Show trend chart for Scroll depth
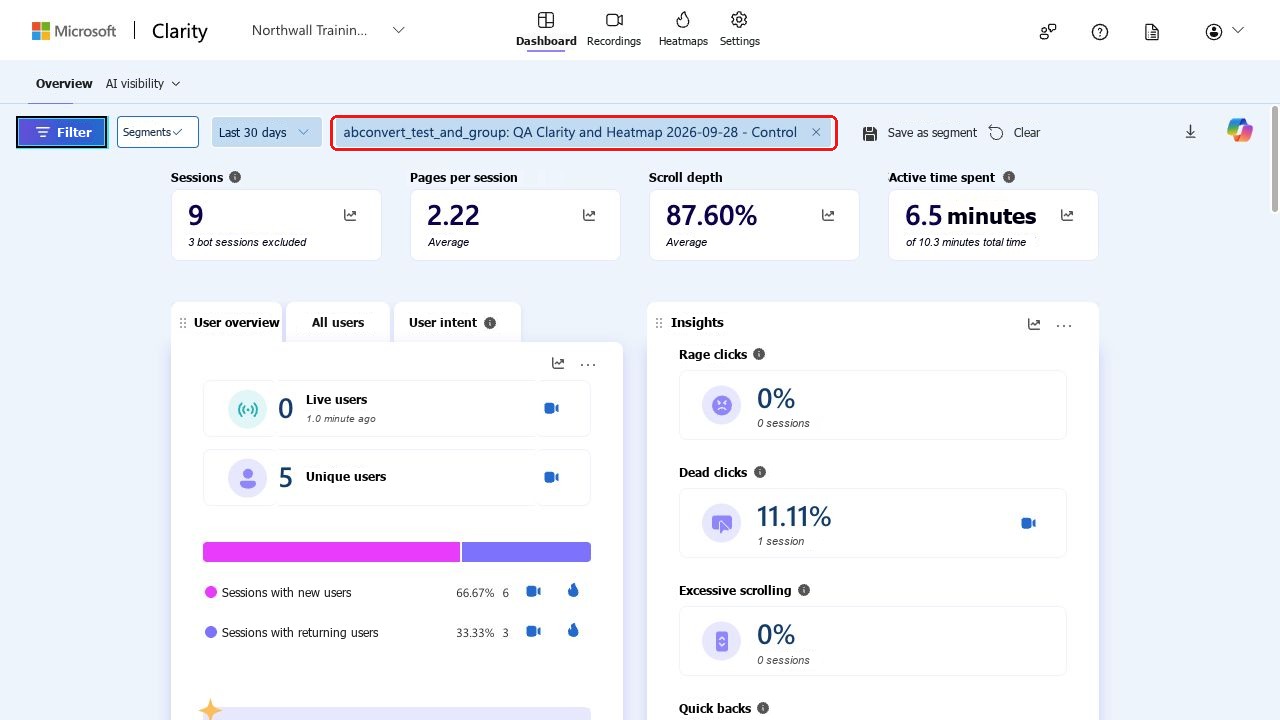The height and width of the screenshot is (720, 1280). tap(828, 215)
